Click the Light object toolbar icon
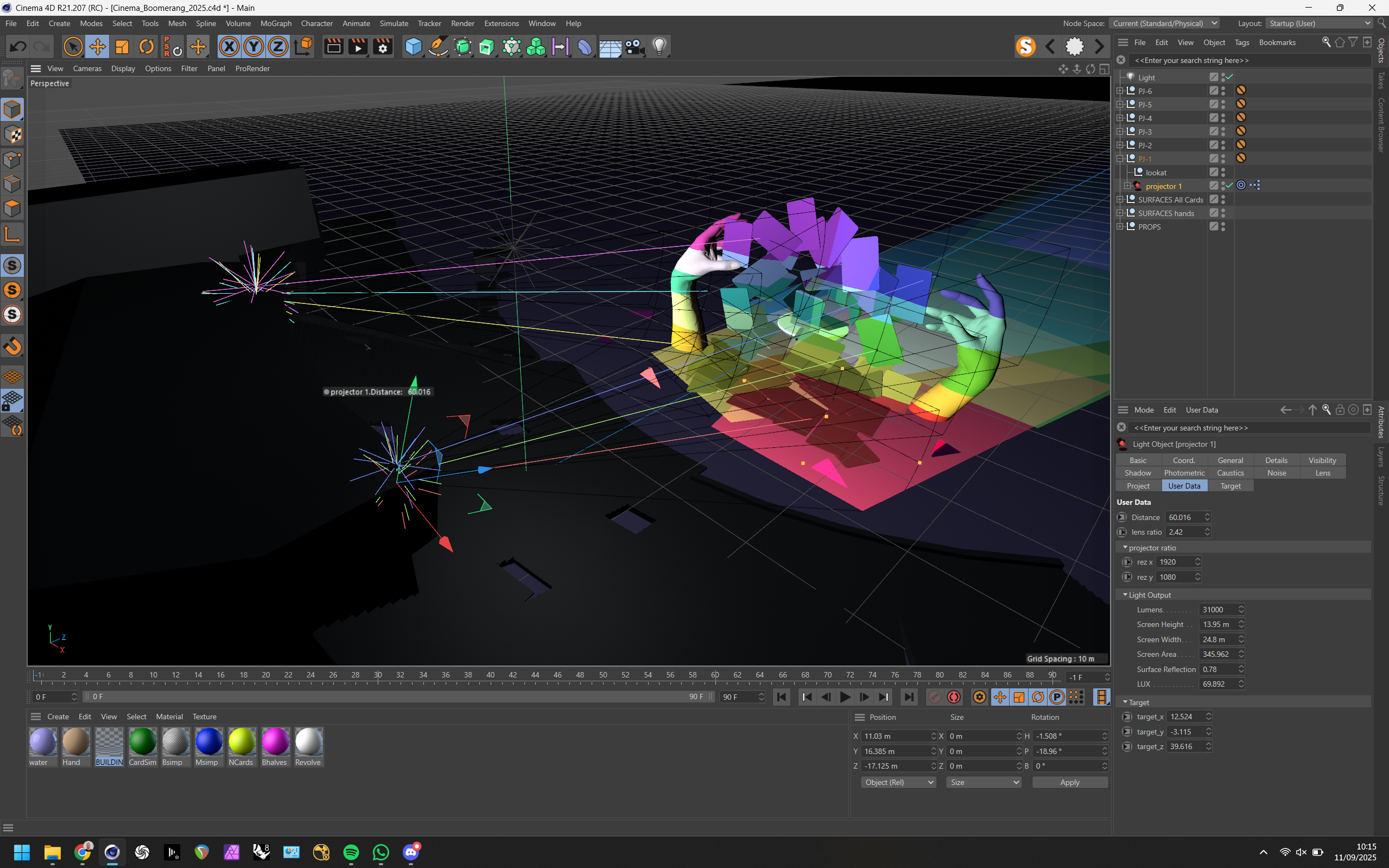Screen dimensions: 1389x868 pyautogui.click(x=659, y=47)
